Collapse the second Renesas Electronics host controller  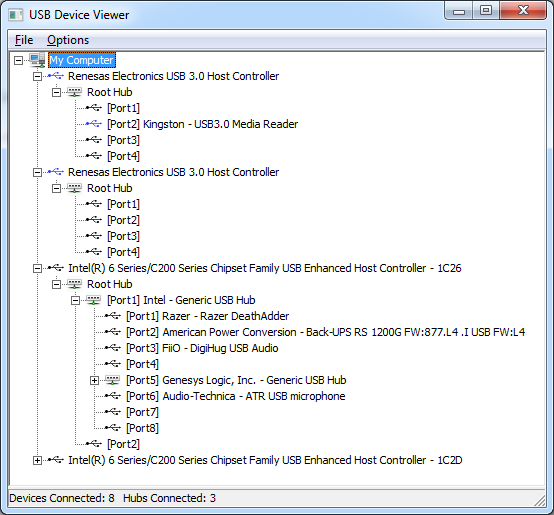(37, 172)
